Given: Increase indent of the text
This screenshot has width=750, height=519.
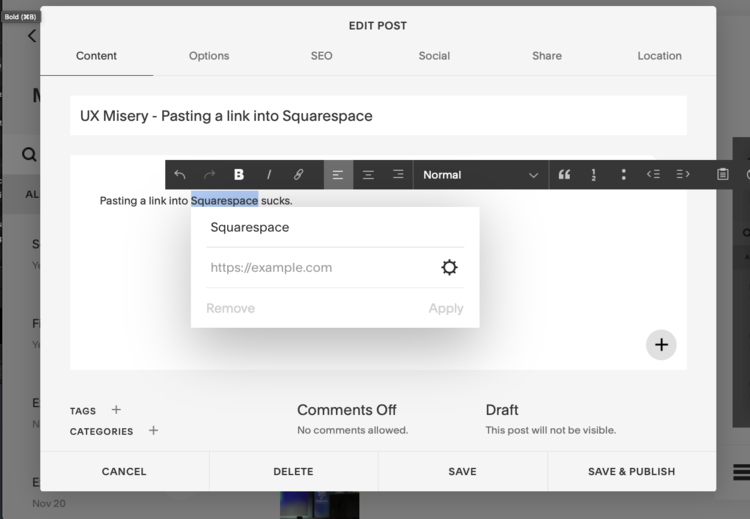Looking at the screenshot, I should pyautogui.click(x=683, y=174).
